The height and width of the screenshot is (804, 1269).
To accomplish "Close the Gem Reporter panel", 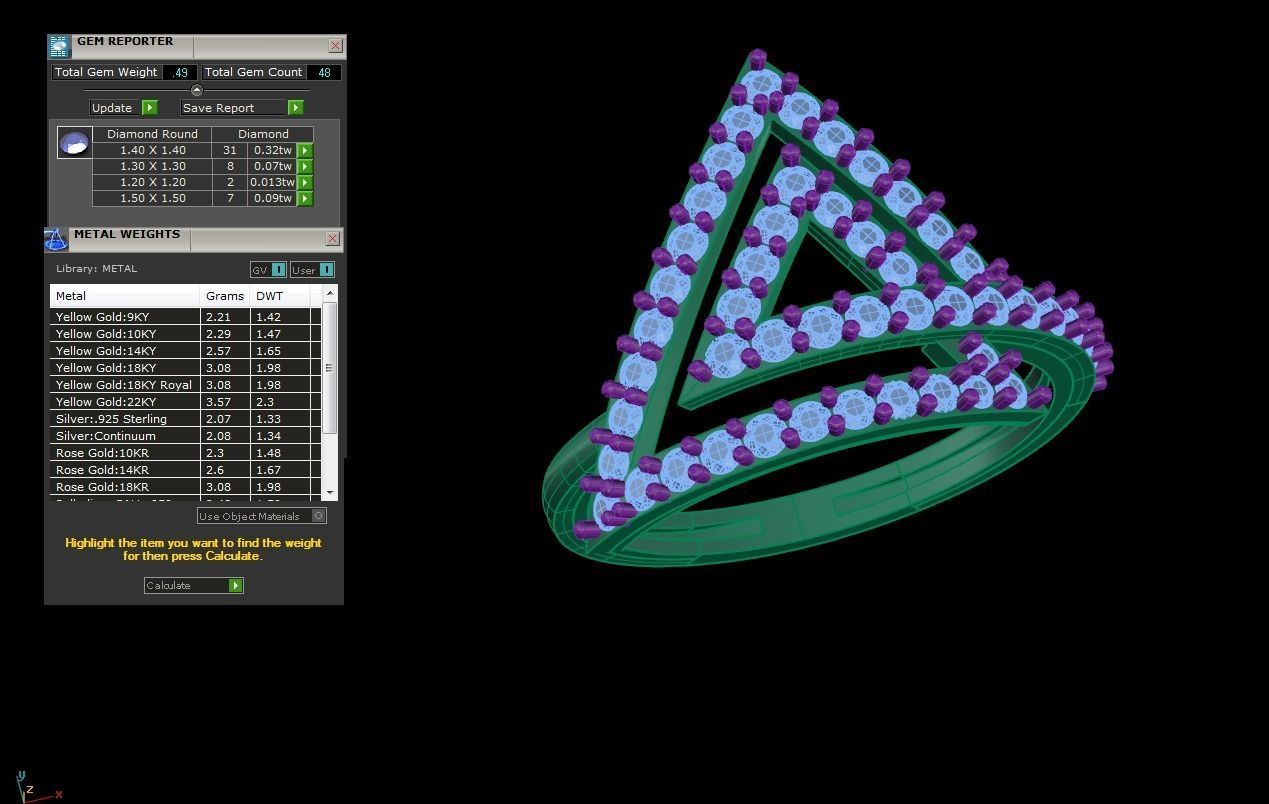I will [335, 45].
